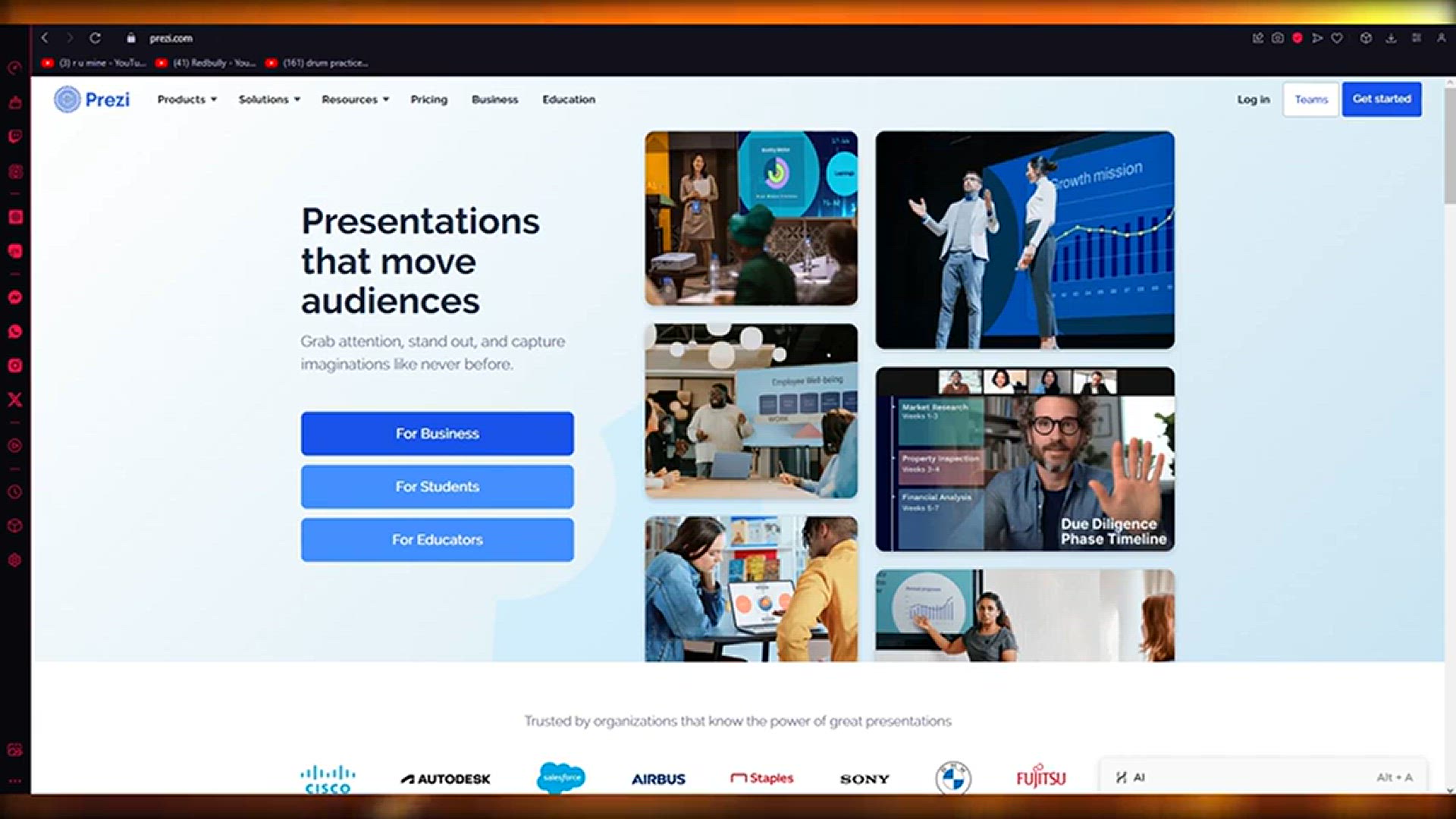Image resolution: width=1456 pixels, height=819 pixels.
Task: Open WhatsApp in the sidebar
Action: click(14, 331)
